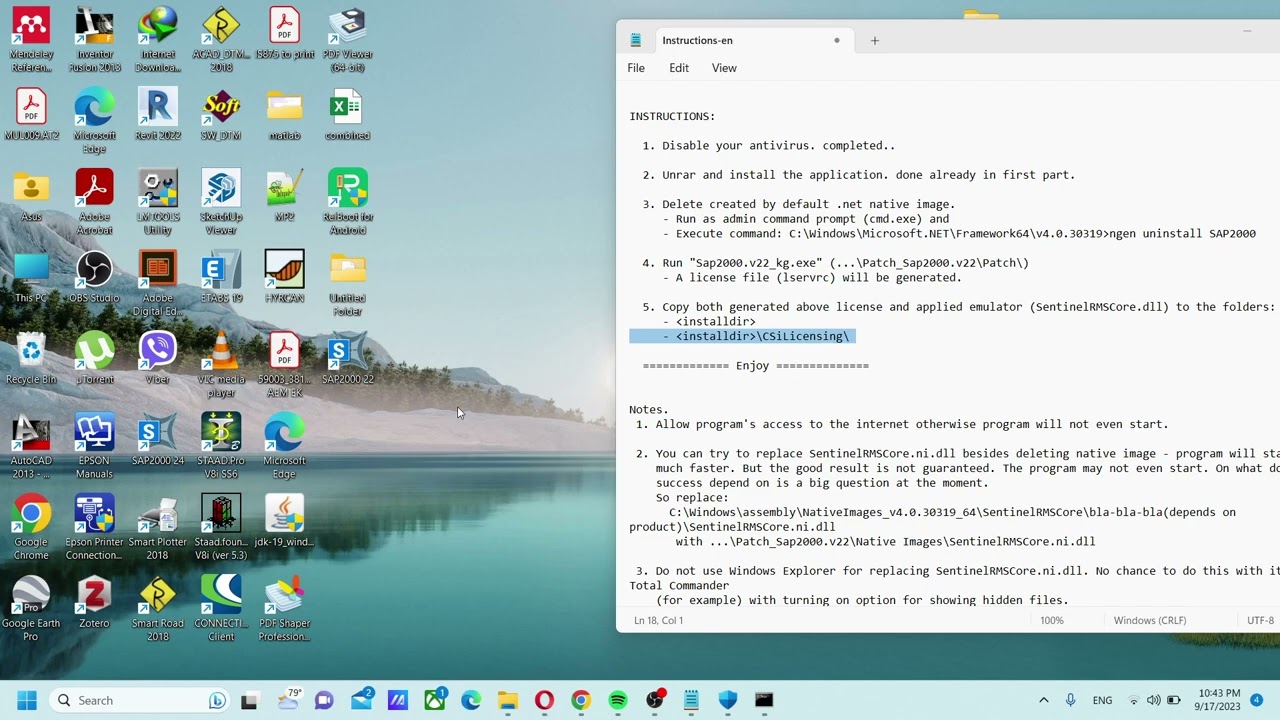This screenshot has height=720, width=1280.
Task: Show hidden system tray icons
Action: coord(1044,700)
